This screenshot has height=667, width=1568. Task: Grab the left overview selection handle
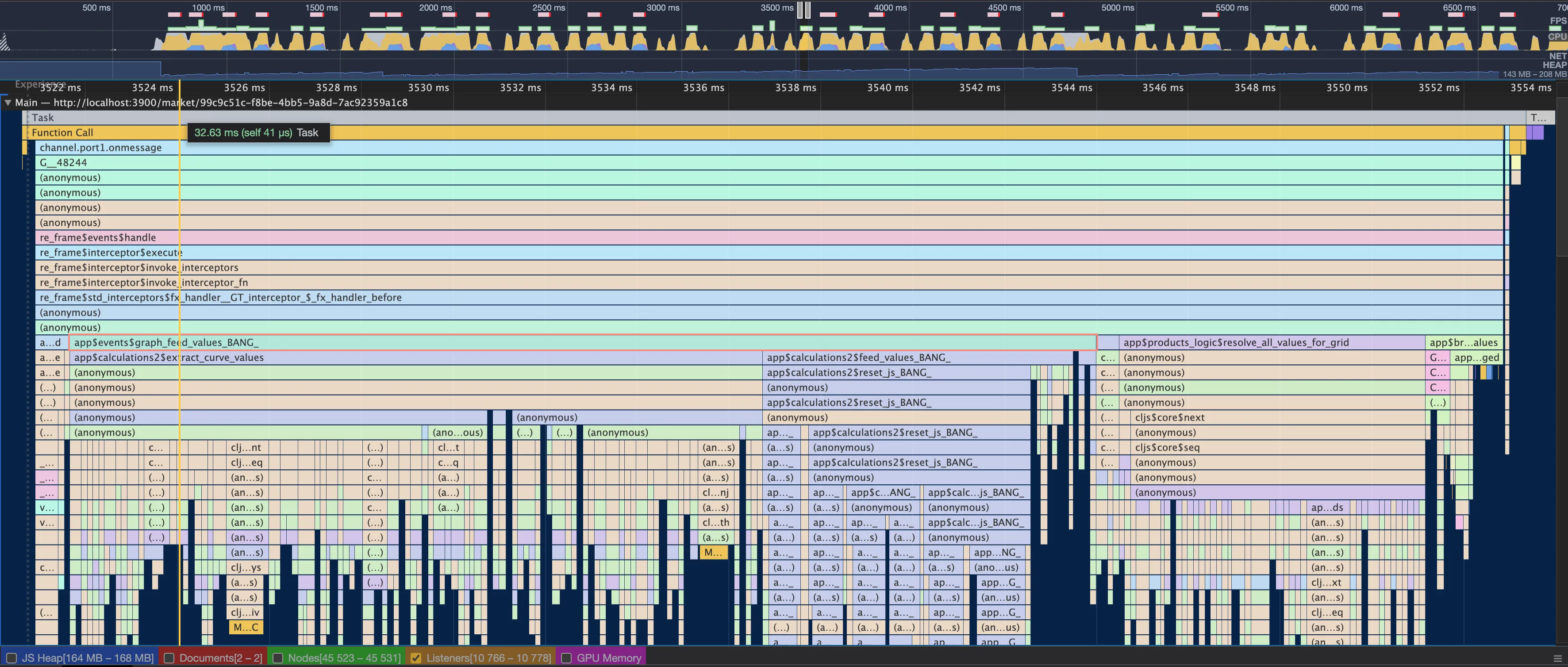coord(800,10)
